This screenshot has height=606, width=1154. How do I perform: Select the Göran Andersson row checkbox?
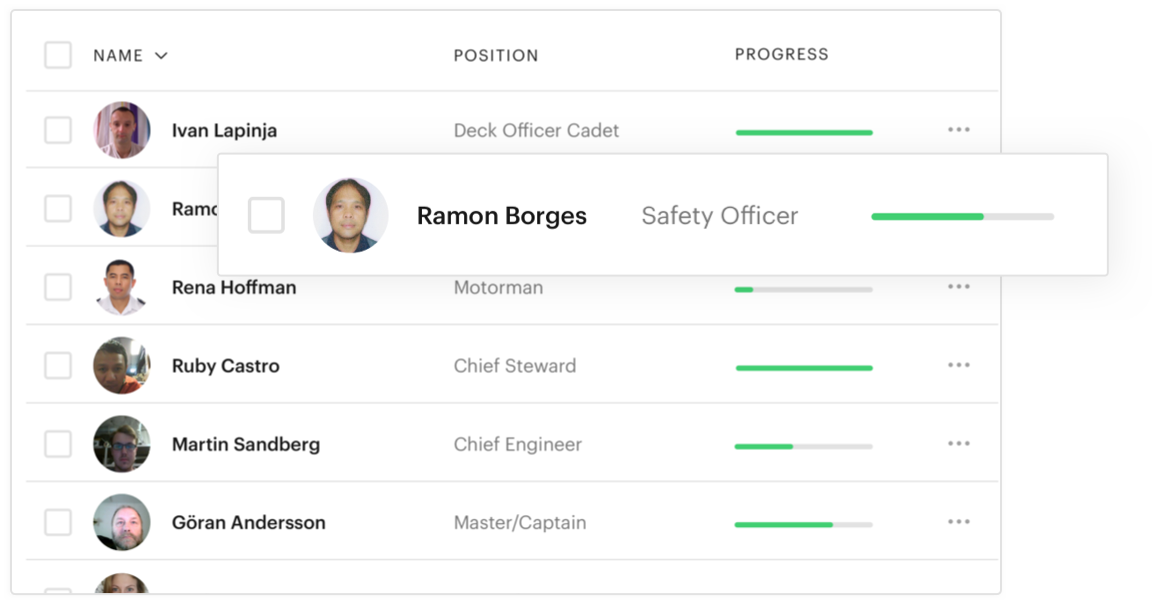point(58,522)
